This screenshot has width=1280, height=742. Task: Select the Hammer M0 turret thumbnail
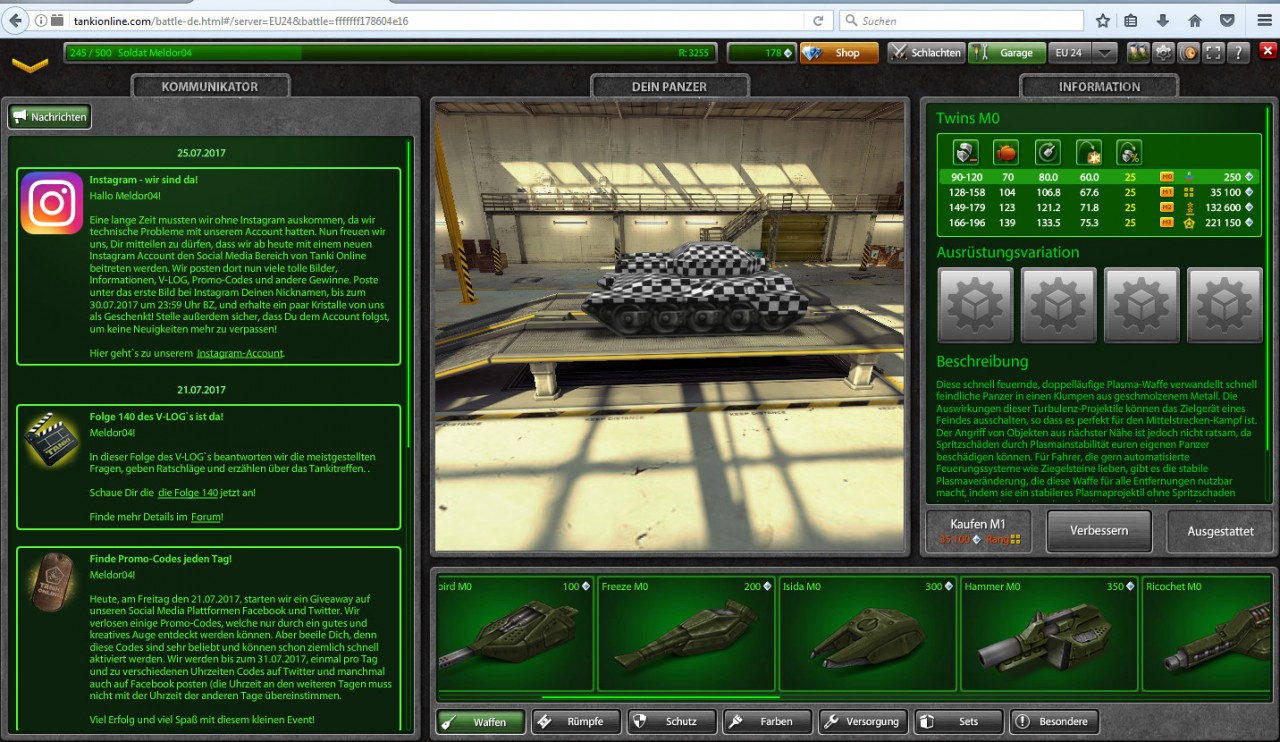1049,633
